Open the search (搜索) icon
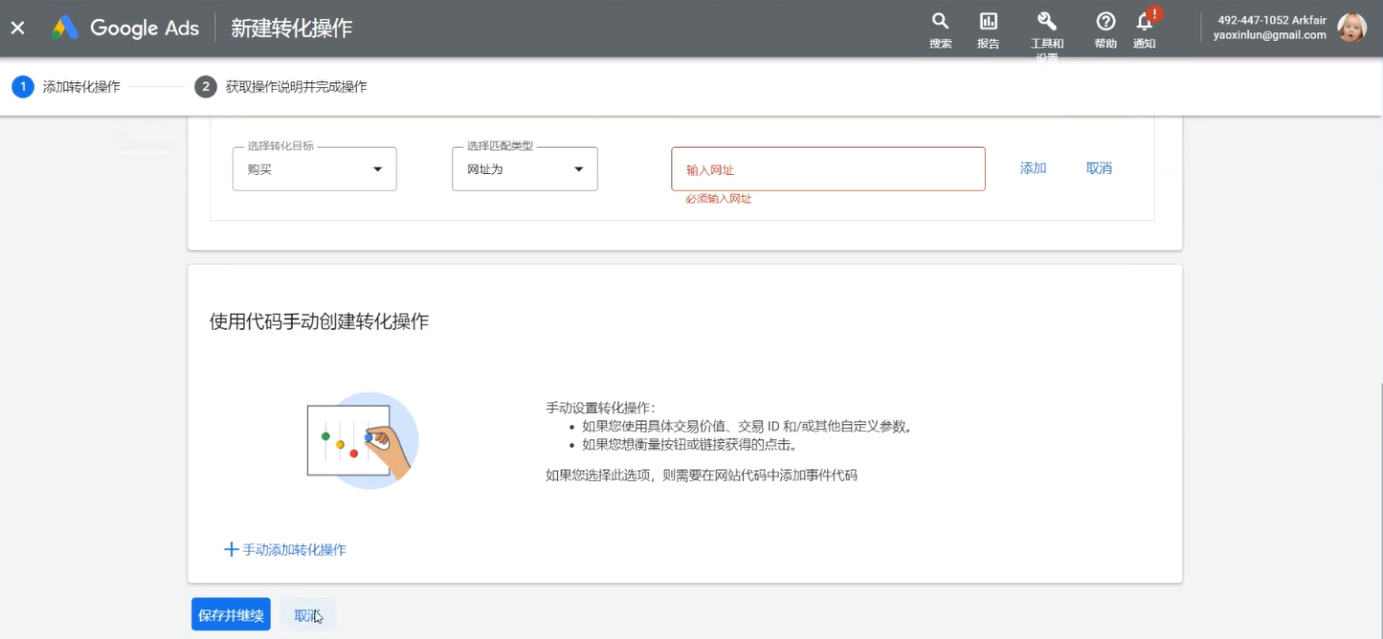 click(x=939, y=27)
